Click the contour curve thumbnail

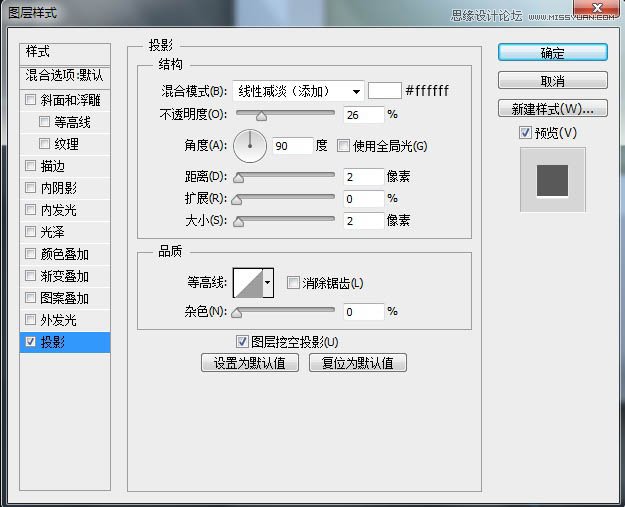click(x=248, y=283)
